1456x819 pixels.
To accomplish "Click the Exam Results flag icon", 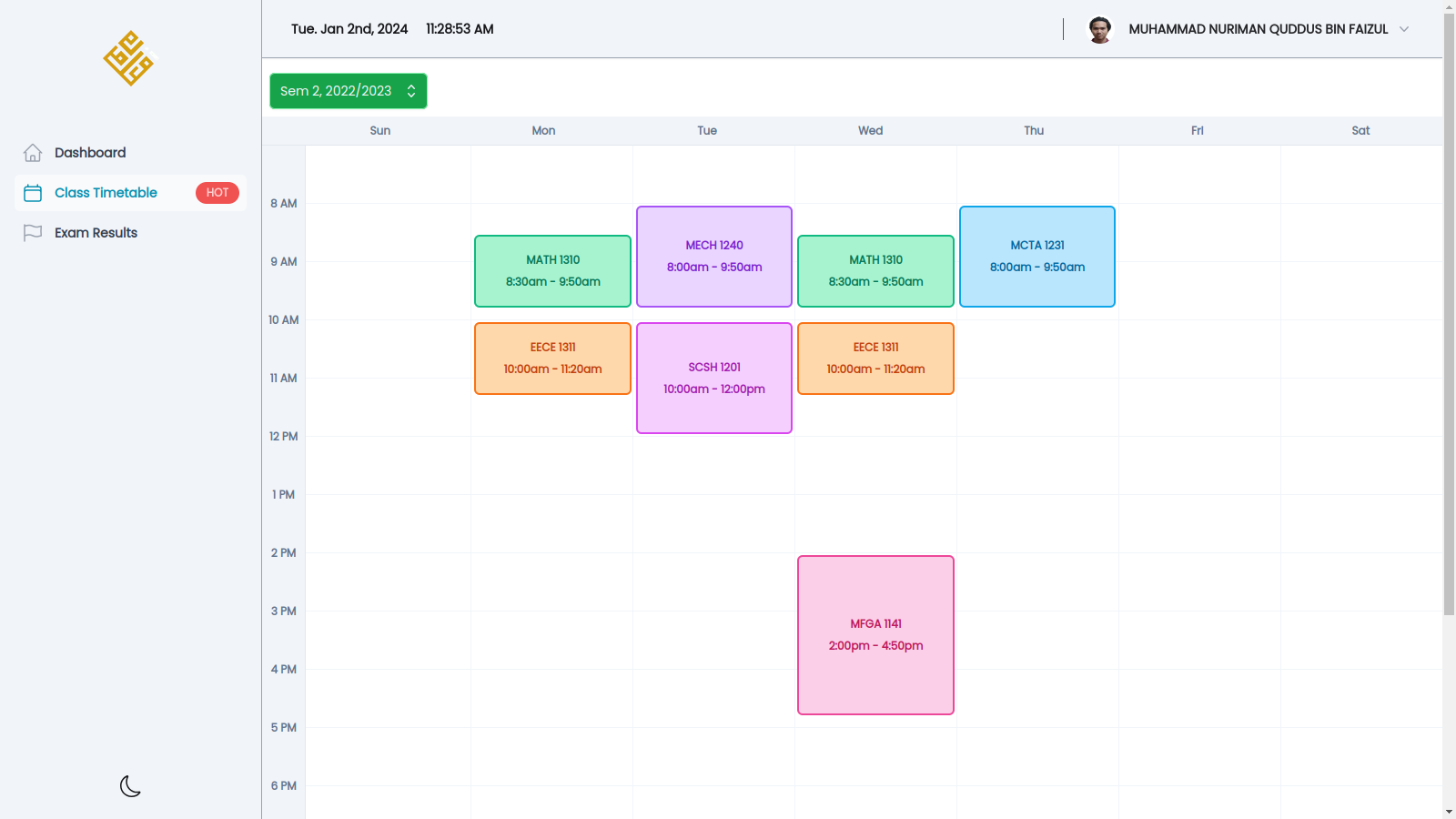I will click(33, 233).
